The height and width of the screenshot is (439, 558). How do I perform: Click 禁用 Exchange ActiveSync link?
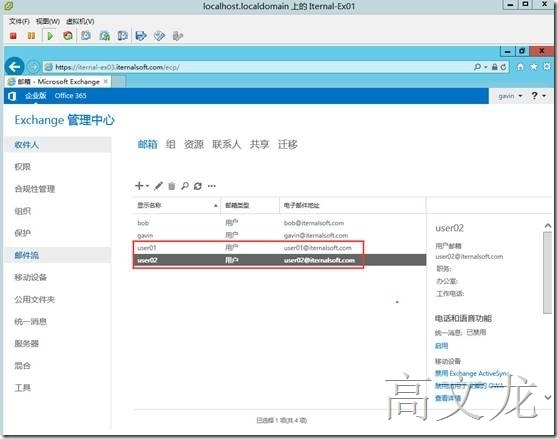tap(472, 373)
